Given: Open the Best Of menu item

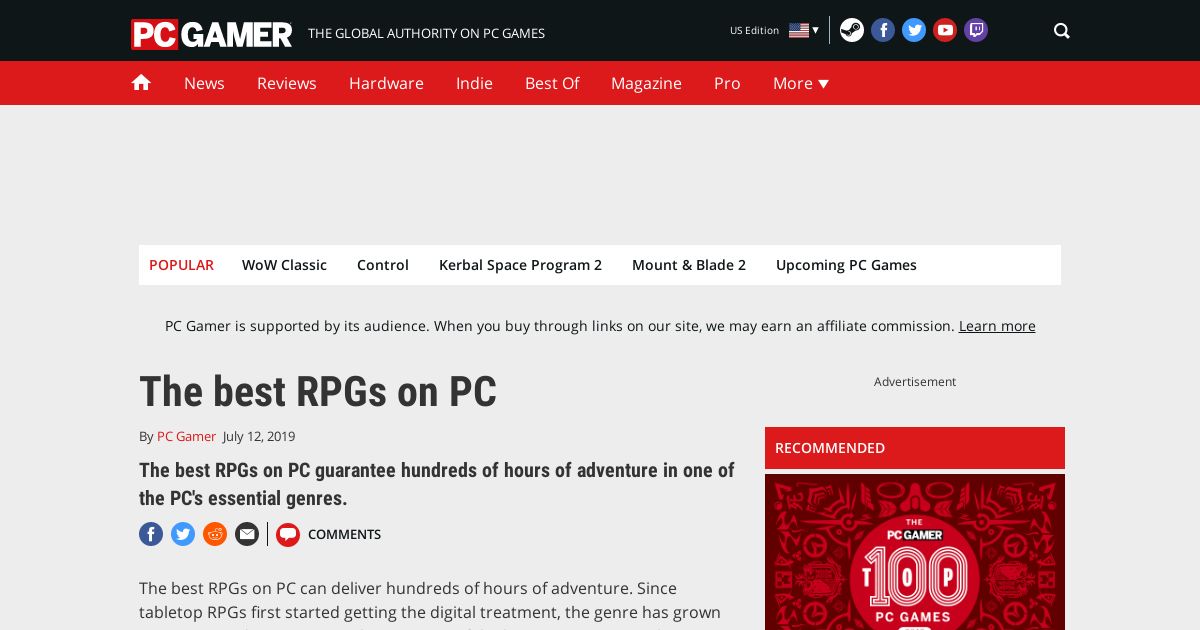Looking at the screenshot, I should pos(552,83).
